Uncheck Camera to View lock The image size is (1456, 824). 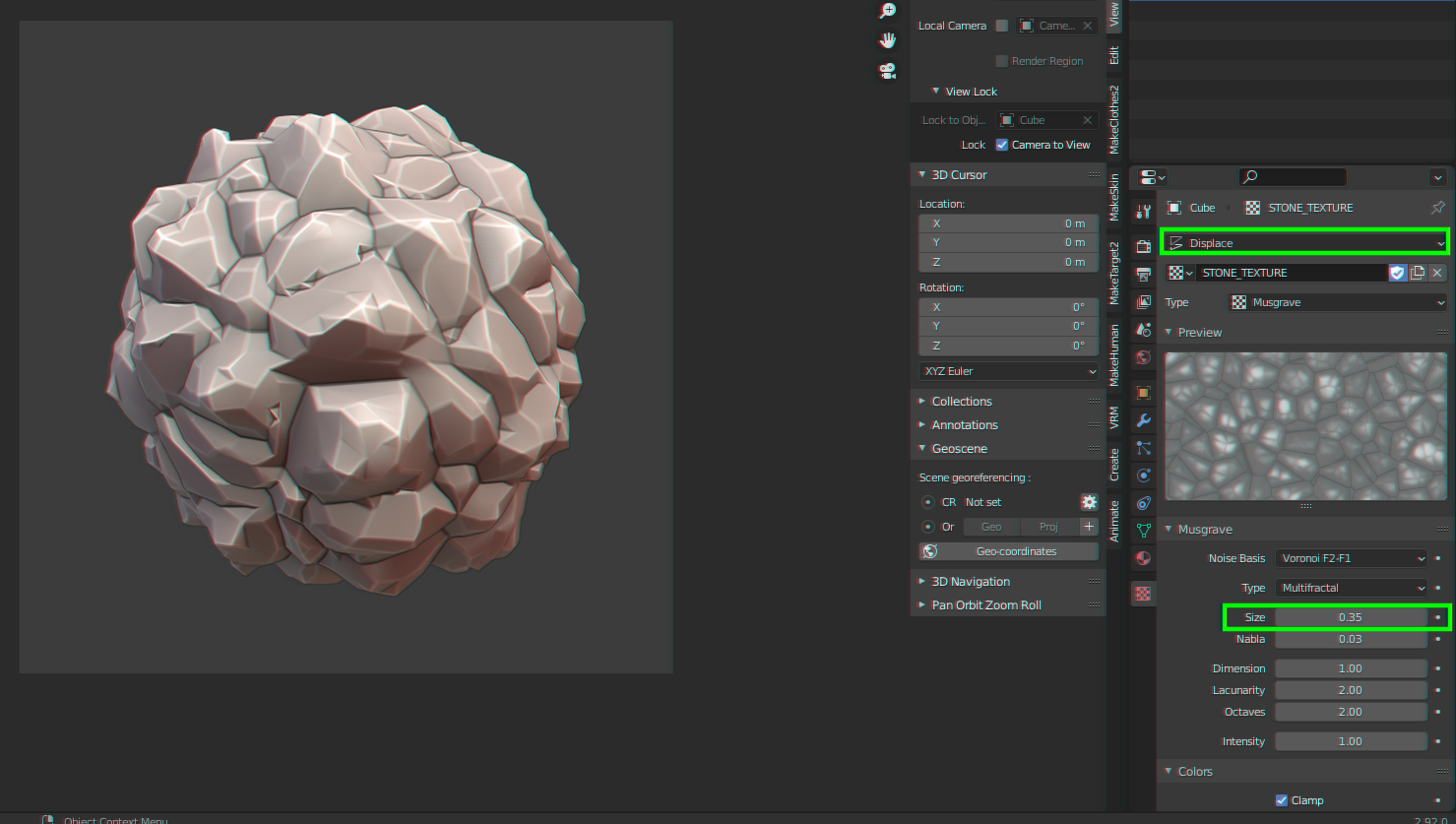(1001, 144)
